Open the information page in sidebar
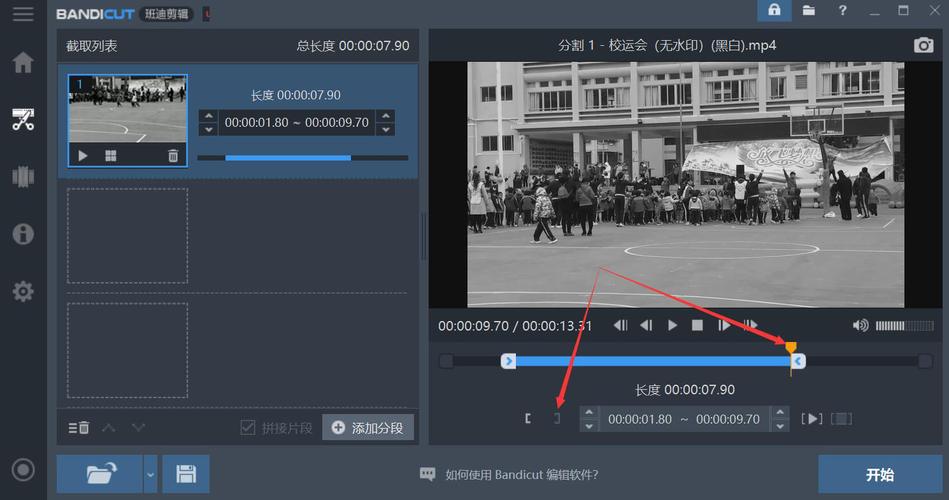The width and height of the screenshot is (949, 500). click(23, 234)
